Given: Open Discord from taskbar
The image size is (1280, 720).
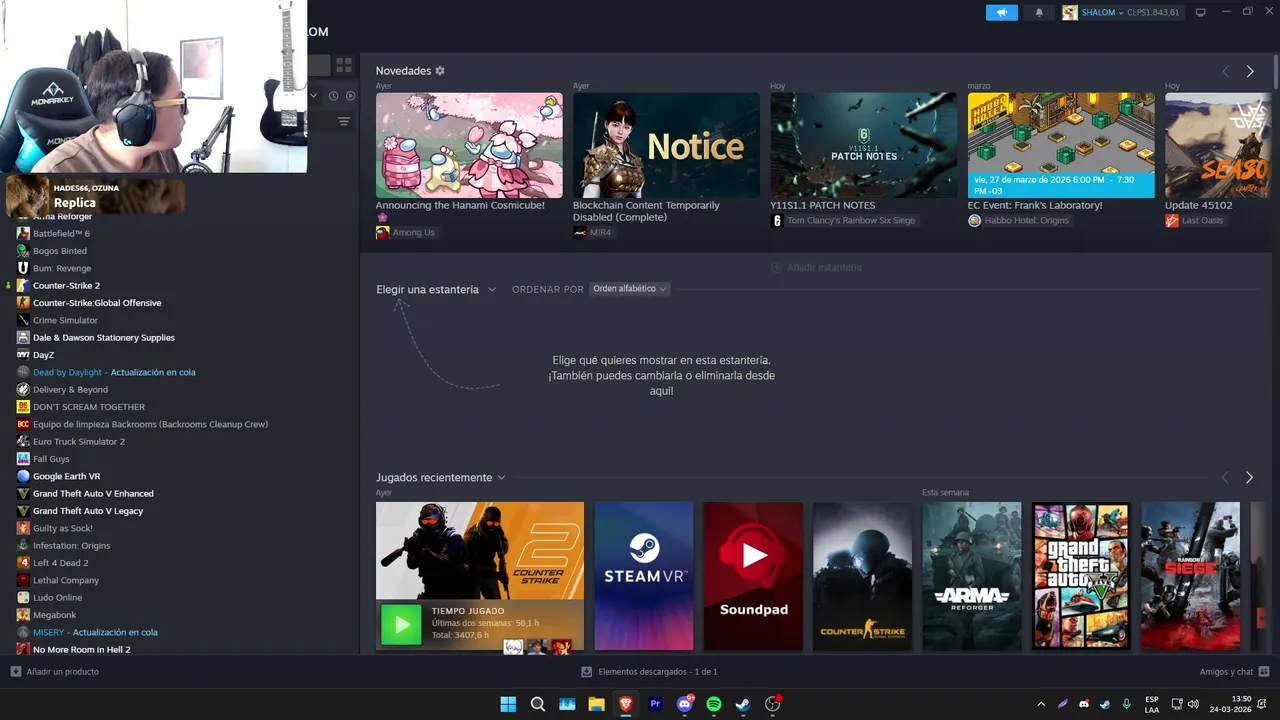Looking at the screenshot, I should [x=685, y=704].
